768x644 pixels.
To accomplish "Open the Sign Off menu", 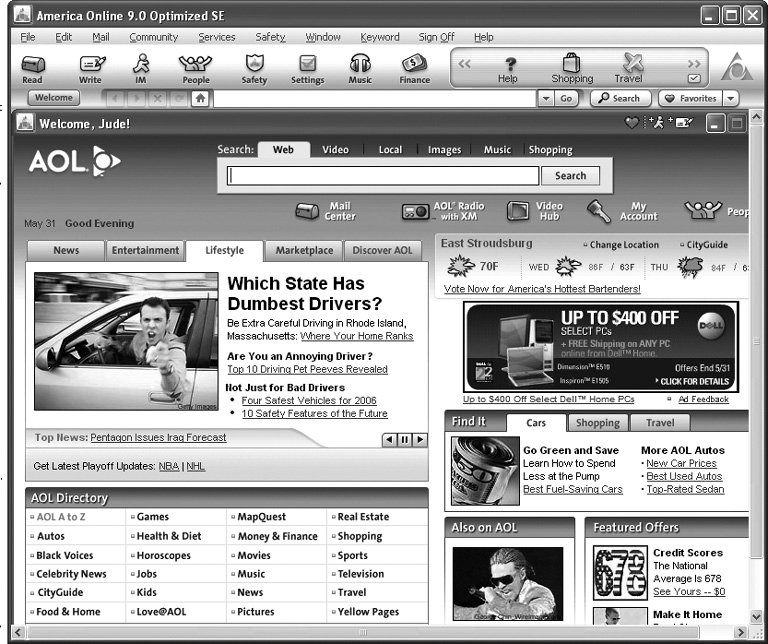I will pos(436,37).
